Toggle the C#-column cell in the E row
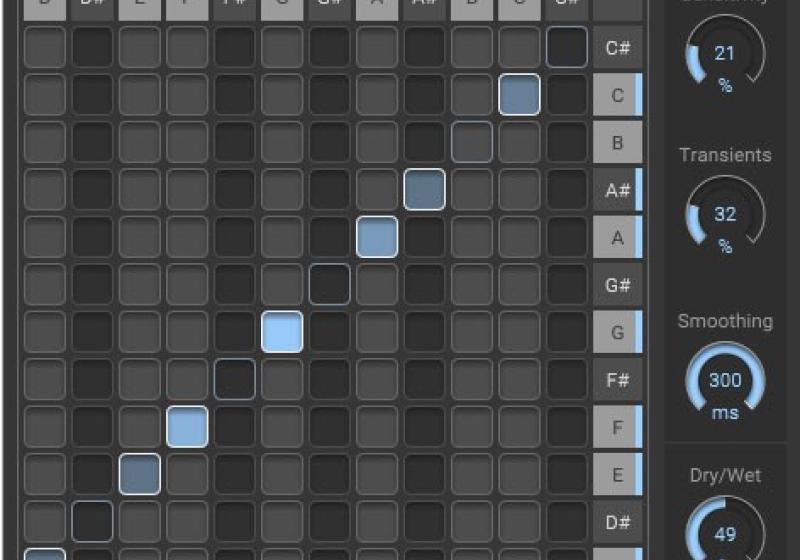Screen dimensions: 800x560 pos(567,474)
